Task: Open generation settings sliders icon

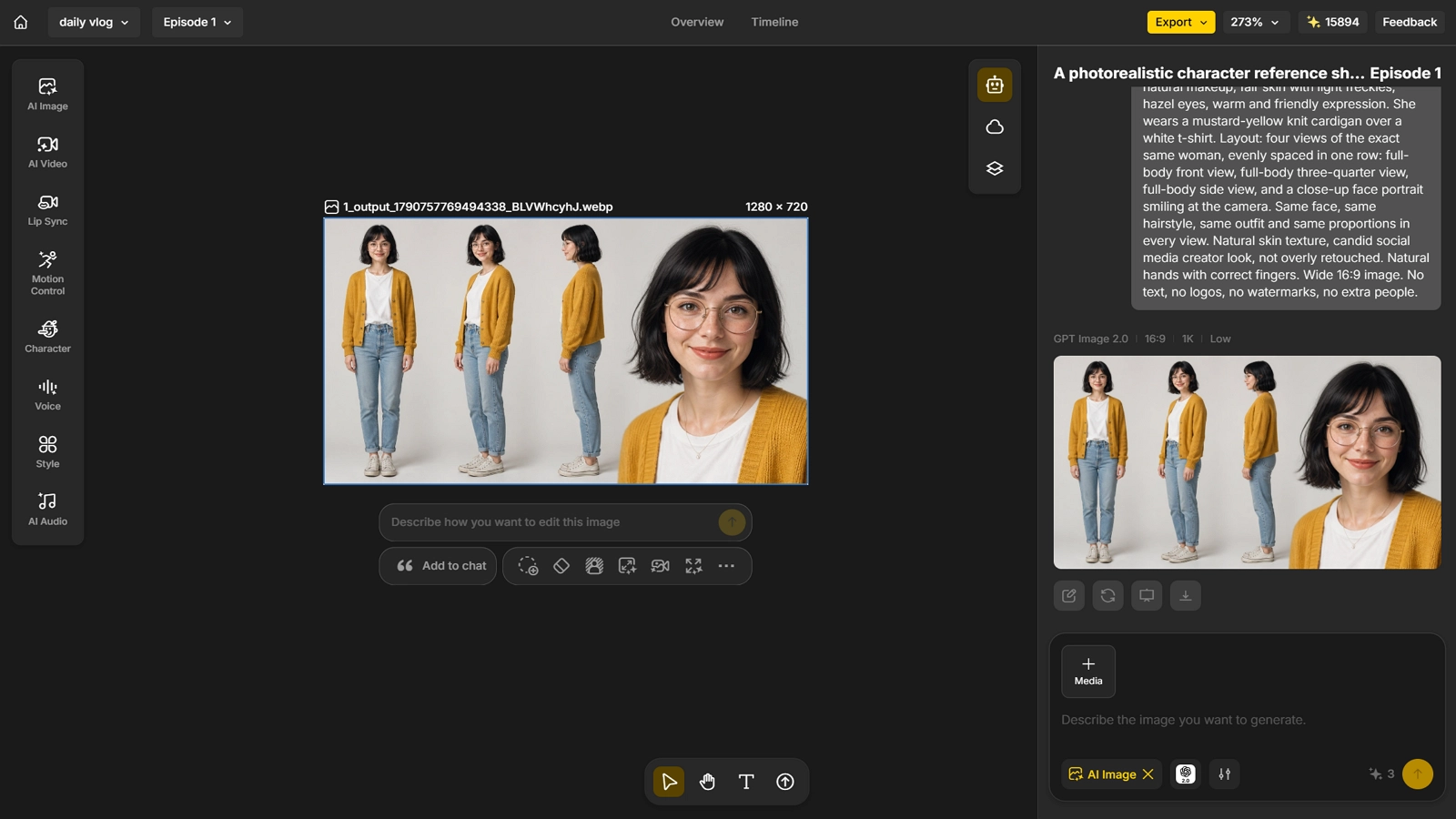Action: click(x=1225, y=774)
